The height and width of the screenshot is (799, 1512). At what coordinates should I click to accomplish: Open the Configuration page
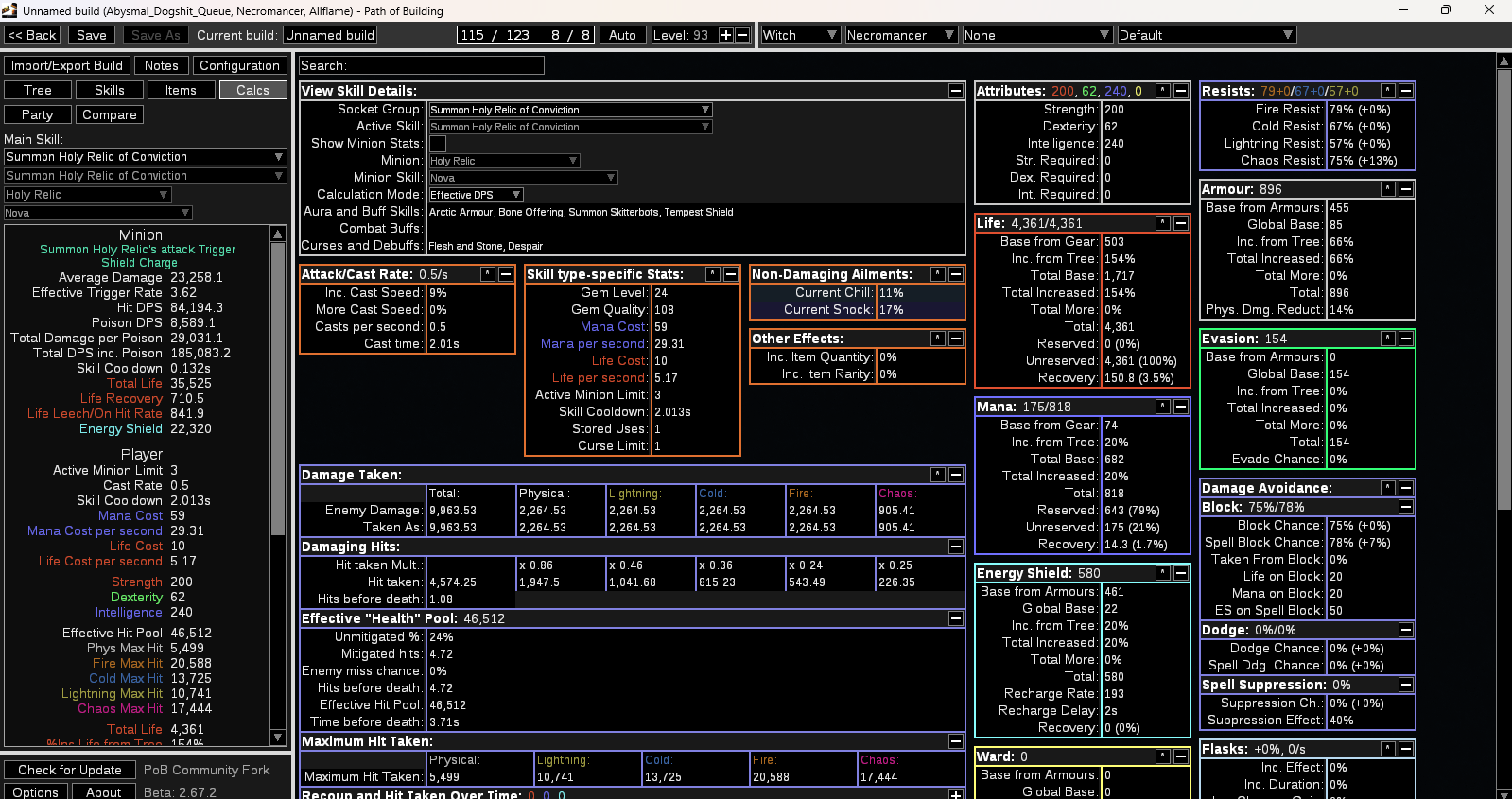[240, 65]
